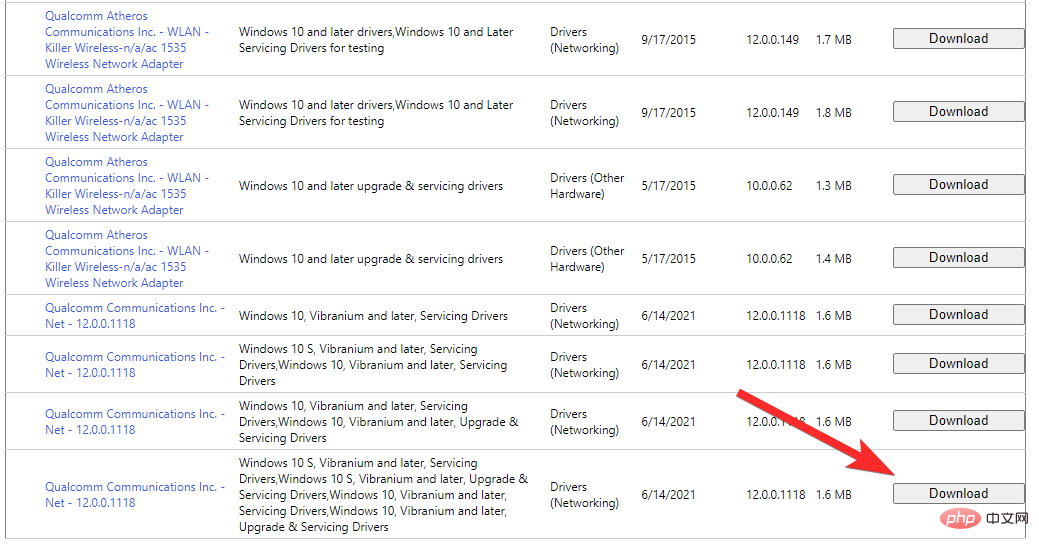Viewport: 1039px width, 551px height.
Task: Download Qualcomm Net driver listing only Windows 10 Servicing Drivers
Action: (x=958, y=315)
